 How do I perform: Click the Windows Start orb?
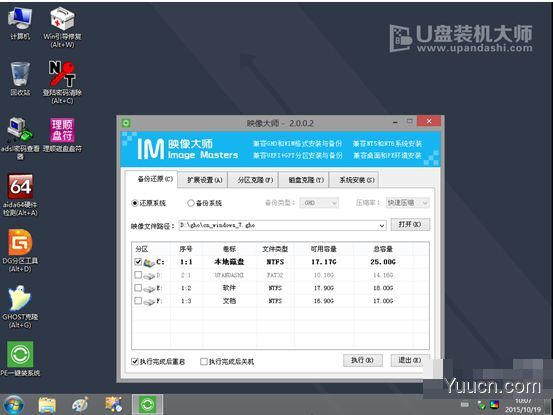point(13,404)
